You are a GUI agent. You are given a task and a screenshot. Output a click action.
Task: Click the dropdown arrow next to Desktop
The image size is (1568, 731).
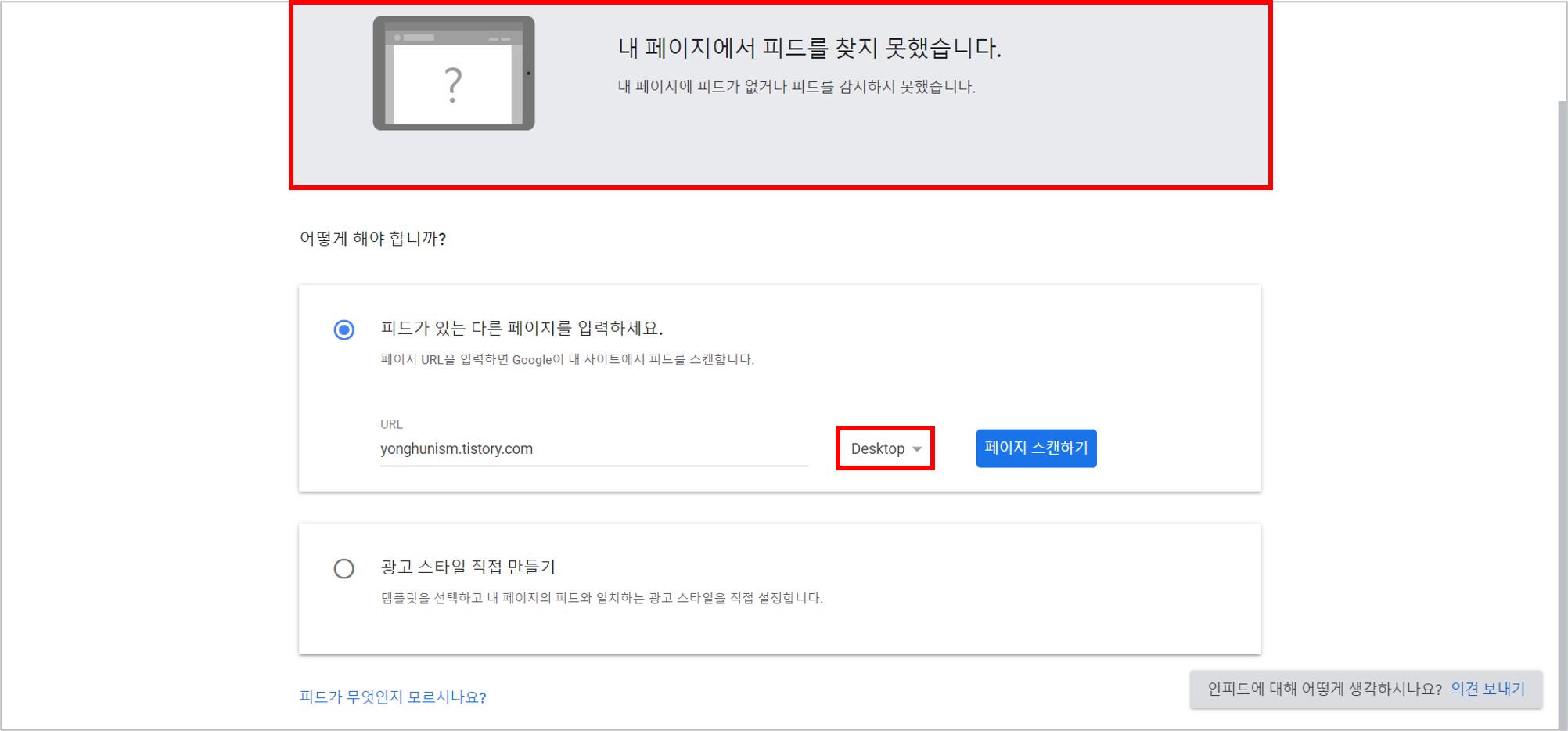pyautogui.click(x=917, y=449)
